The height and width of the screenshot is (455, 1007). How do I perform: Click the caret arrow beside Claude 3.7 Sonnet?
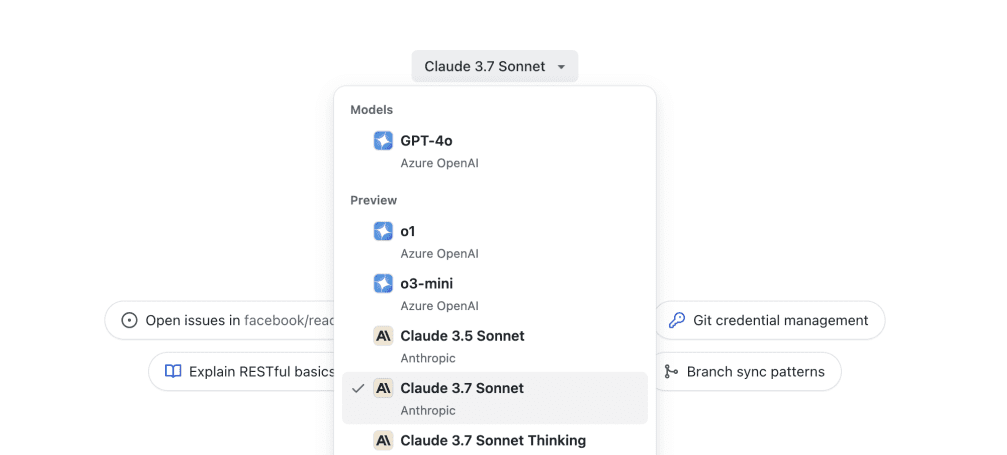coord(561,67)
